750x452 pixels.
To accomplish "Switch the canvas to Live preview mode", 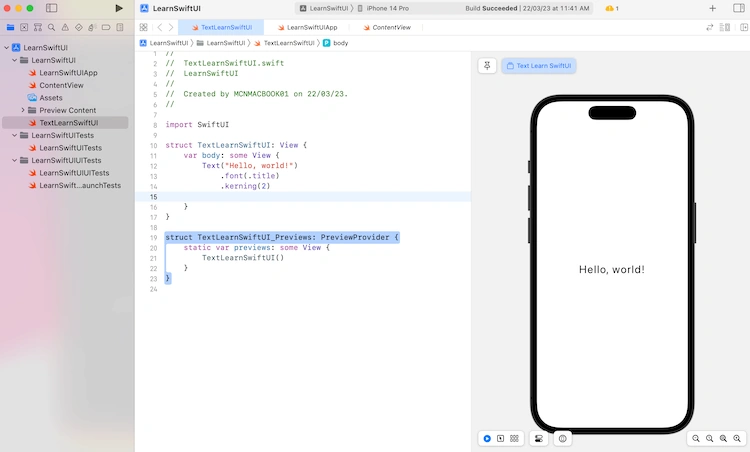I will pyautogui.click(x=487, y=438).
